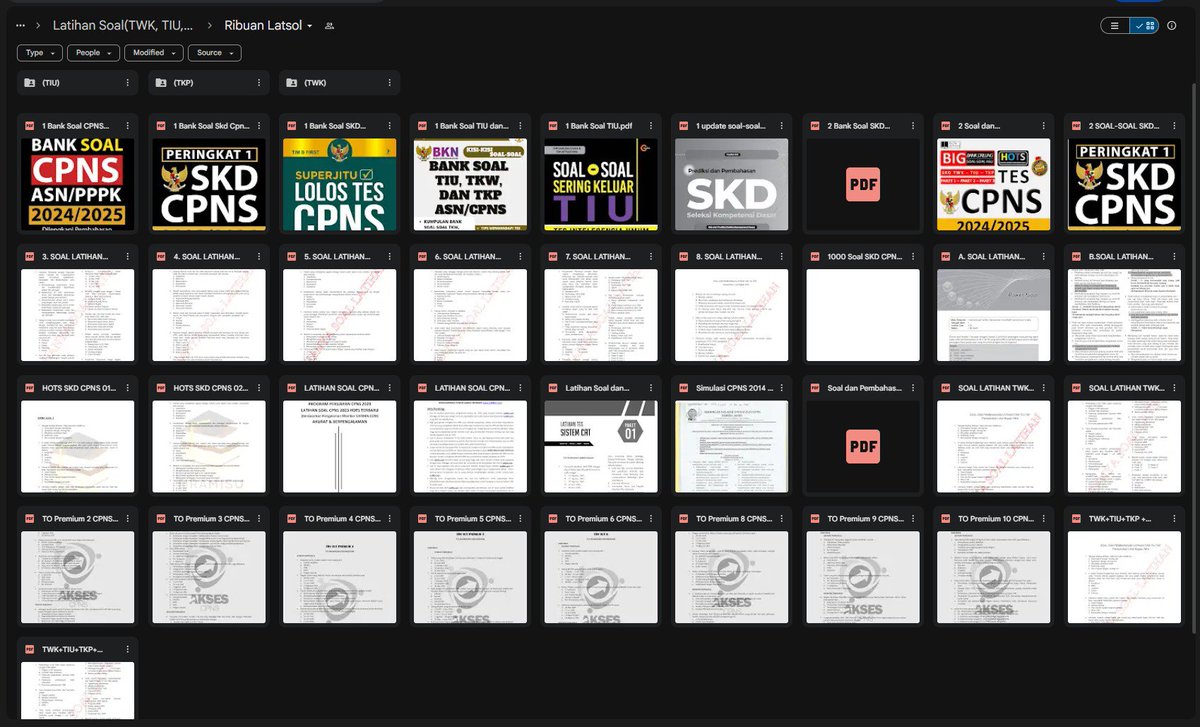Click PDF icon of Soal dan Pembahas file
1200x727 pixels.
click(x=815, y=388)
